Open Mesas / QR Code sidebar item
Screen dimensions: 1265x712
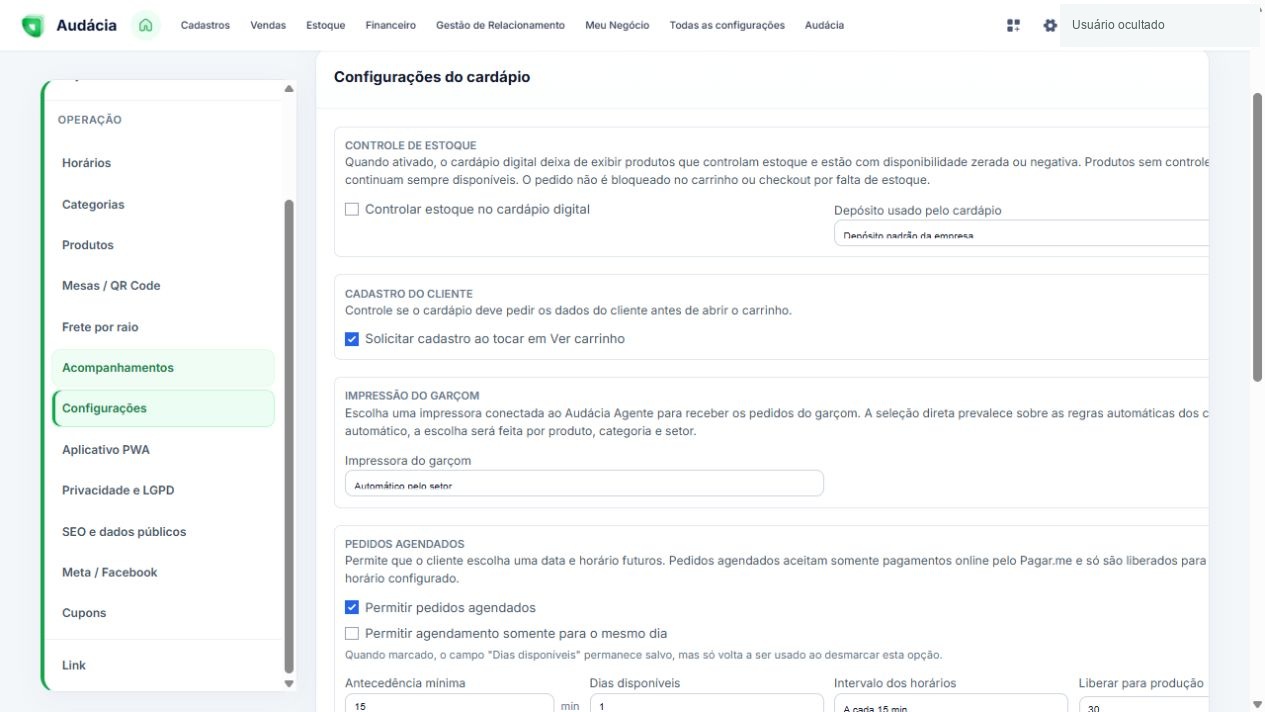163,286
